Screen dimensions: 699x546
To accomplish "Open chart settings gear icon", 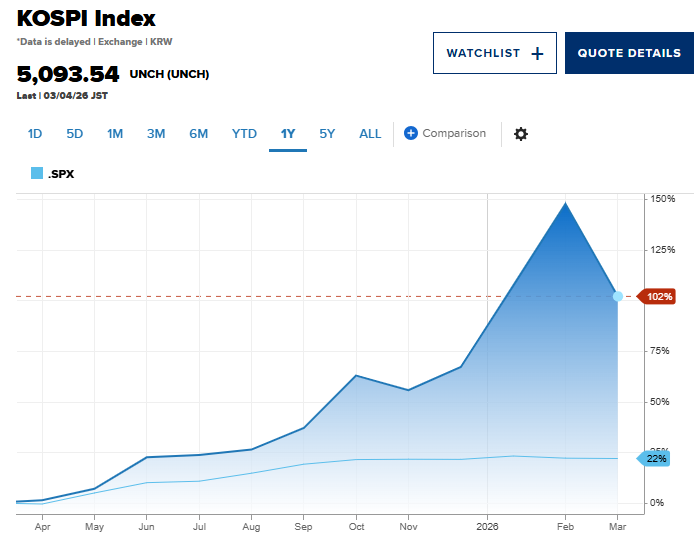I will pyautogui.click(x=520, y=134).
